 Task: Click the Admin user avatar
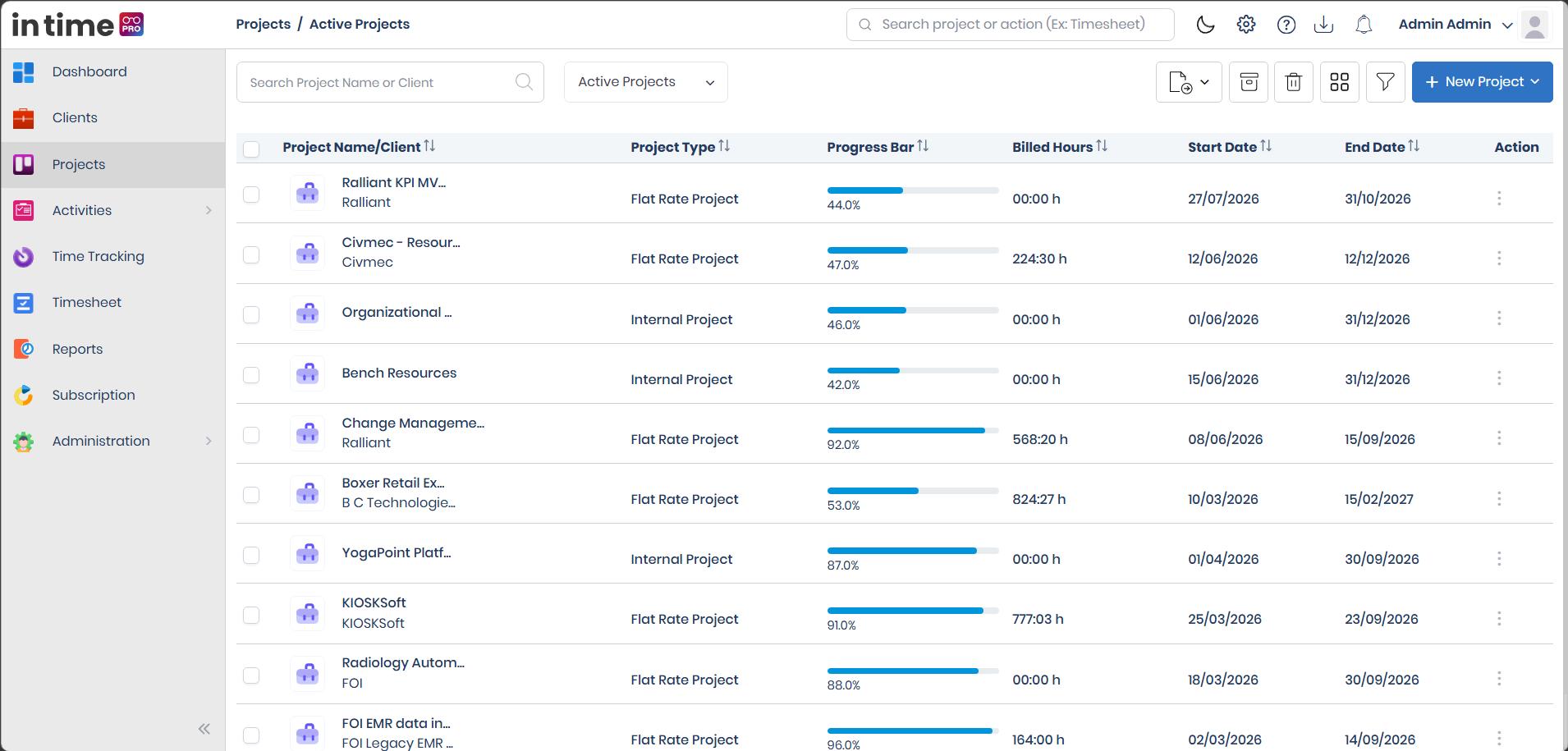(x=1534, y=25)
